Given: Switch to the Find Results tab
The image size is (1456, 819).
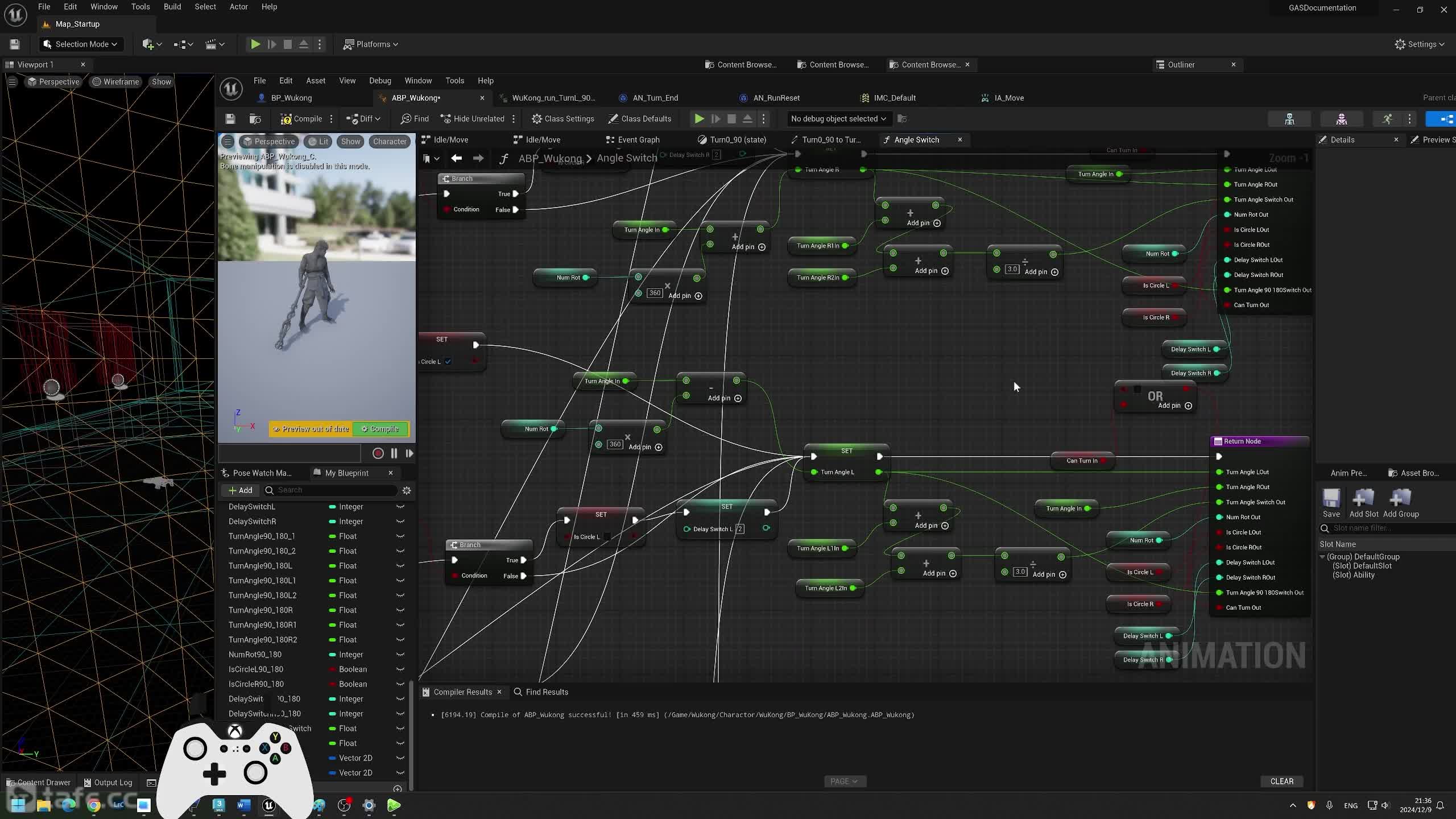Looking at the screenshot, I should coord(540,692).
